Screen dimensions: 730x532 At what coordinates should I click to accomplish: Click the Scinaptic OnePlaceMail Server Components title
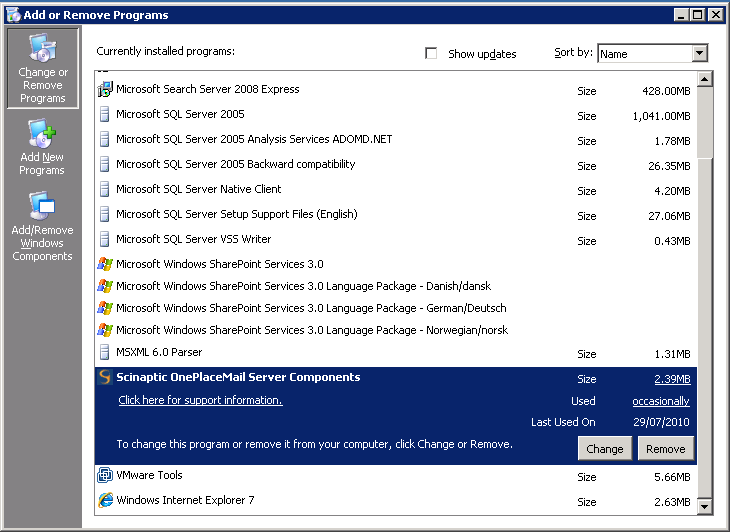[238, 377]
